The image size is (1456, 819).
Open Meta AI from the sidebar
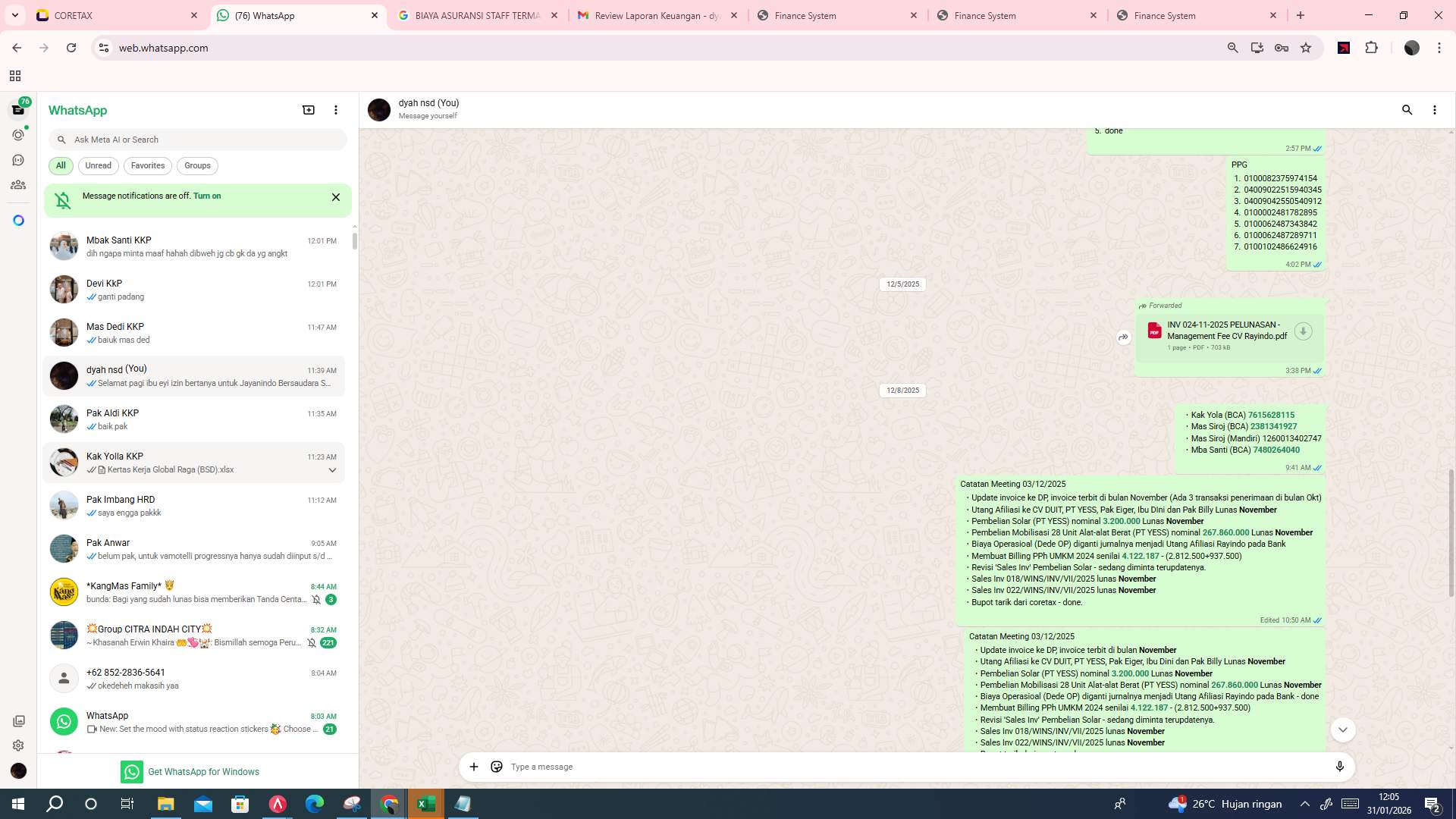coord(18,220)
